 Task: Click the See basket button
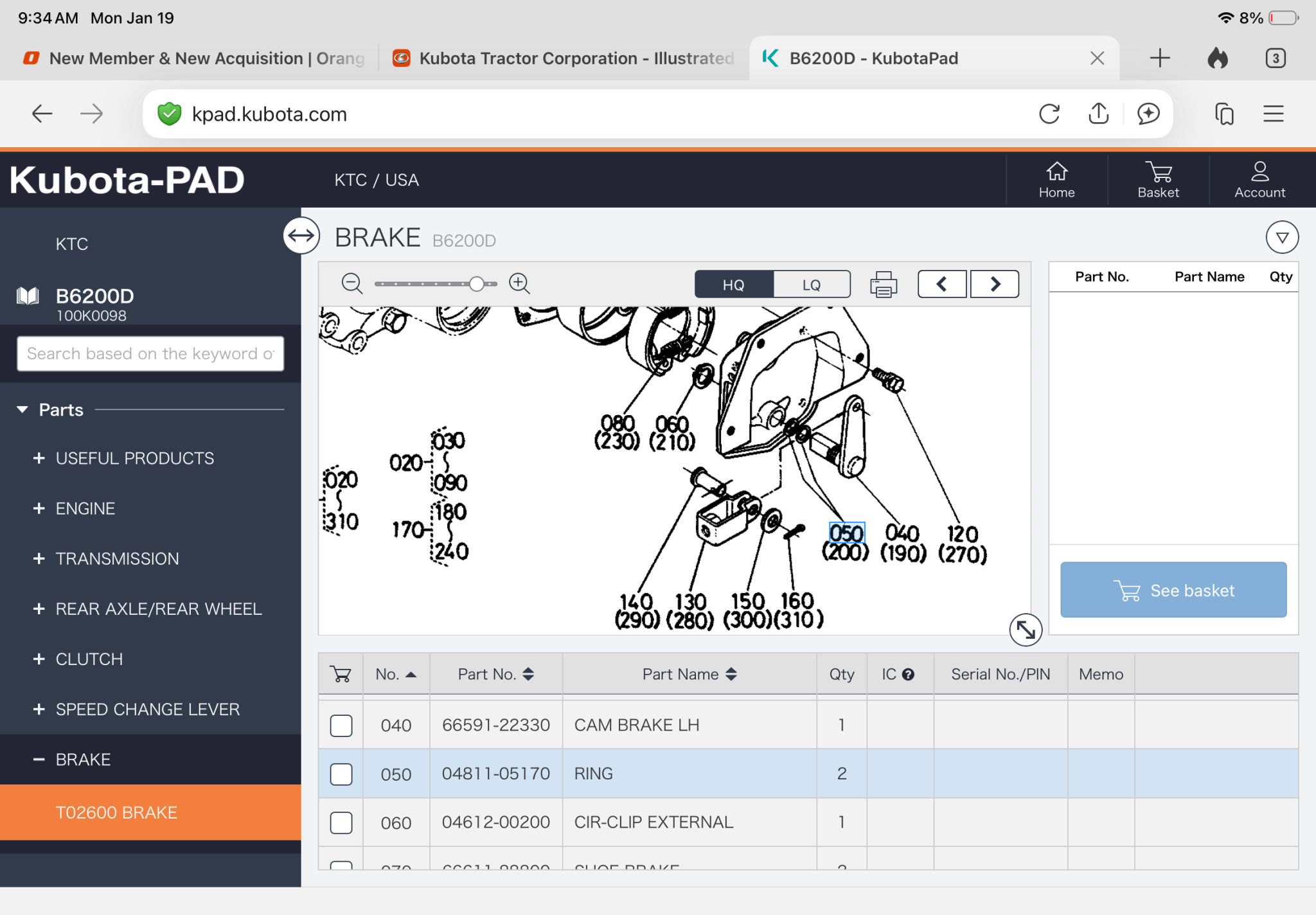(x=1173, y=590)
